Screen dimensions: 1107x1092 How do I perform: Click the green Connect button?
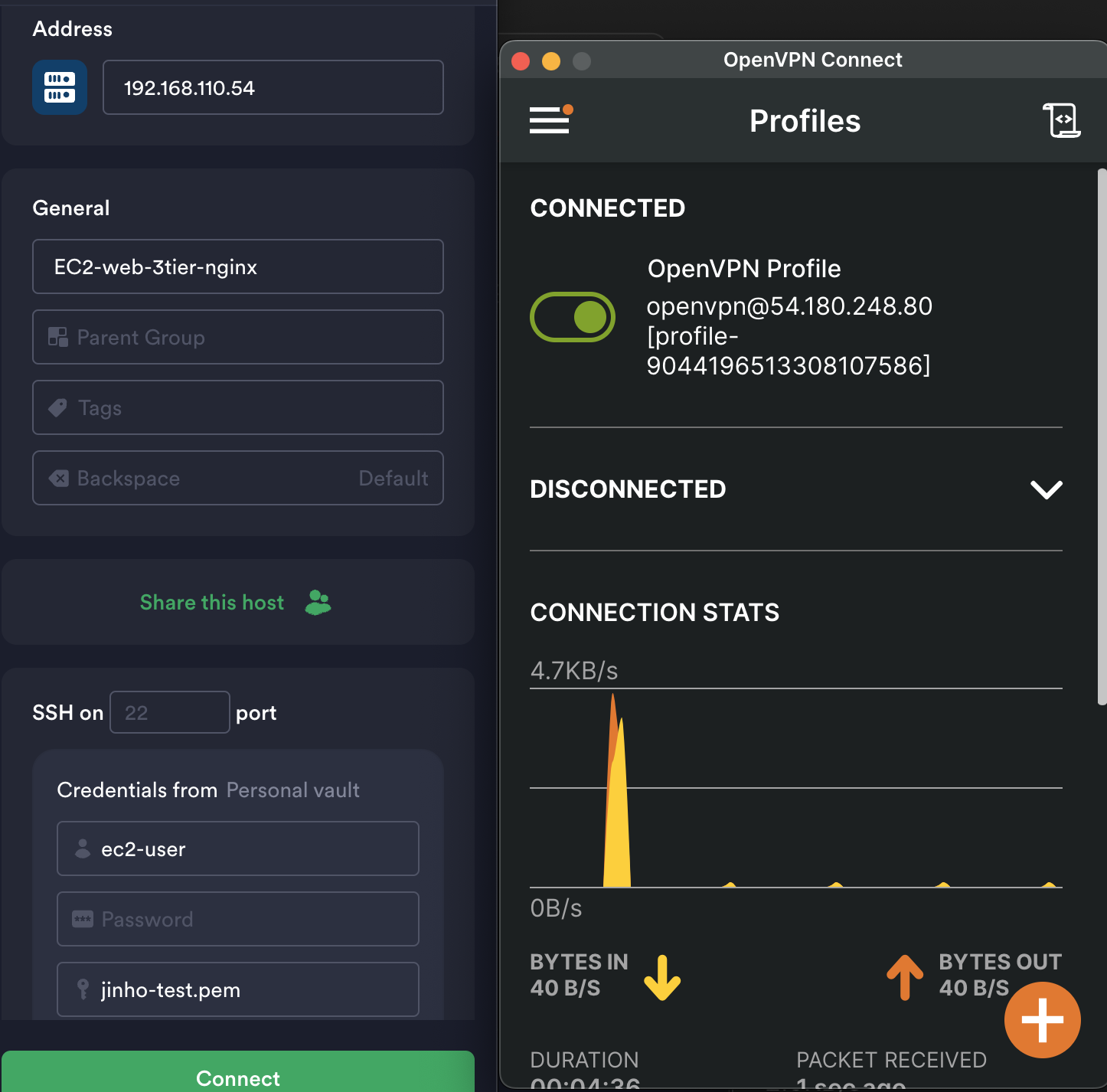(238, 1071)
